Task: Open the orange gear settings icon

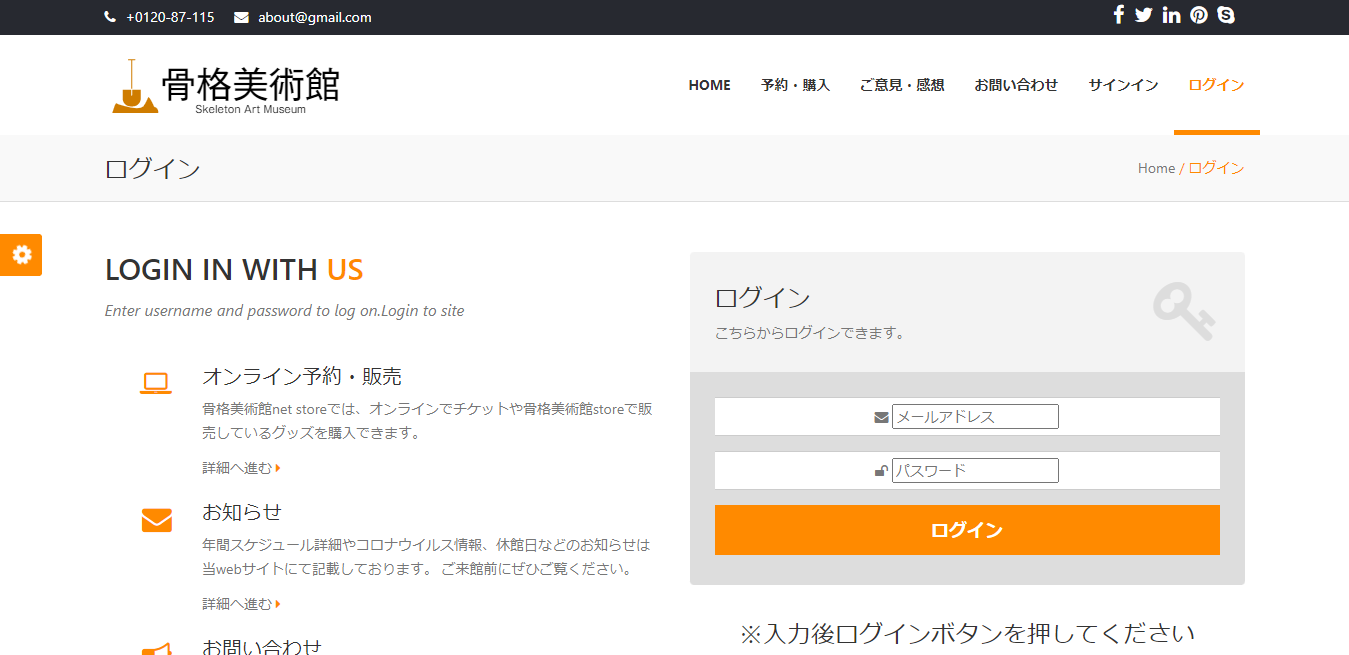Action: point(21,255)
